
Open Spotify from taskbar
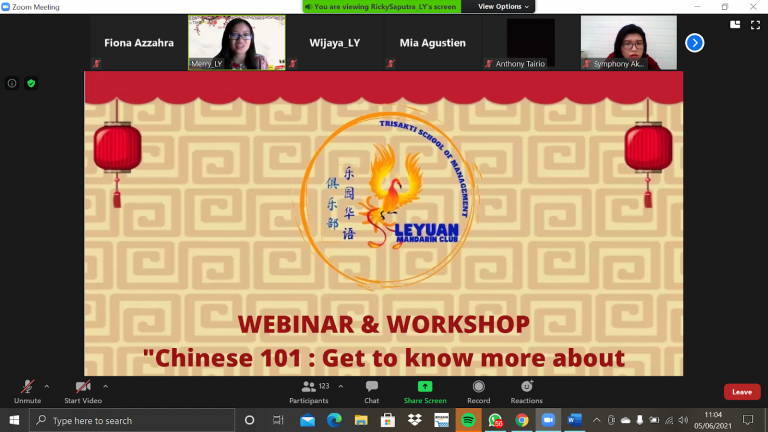(x=468, y=420)
